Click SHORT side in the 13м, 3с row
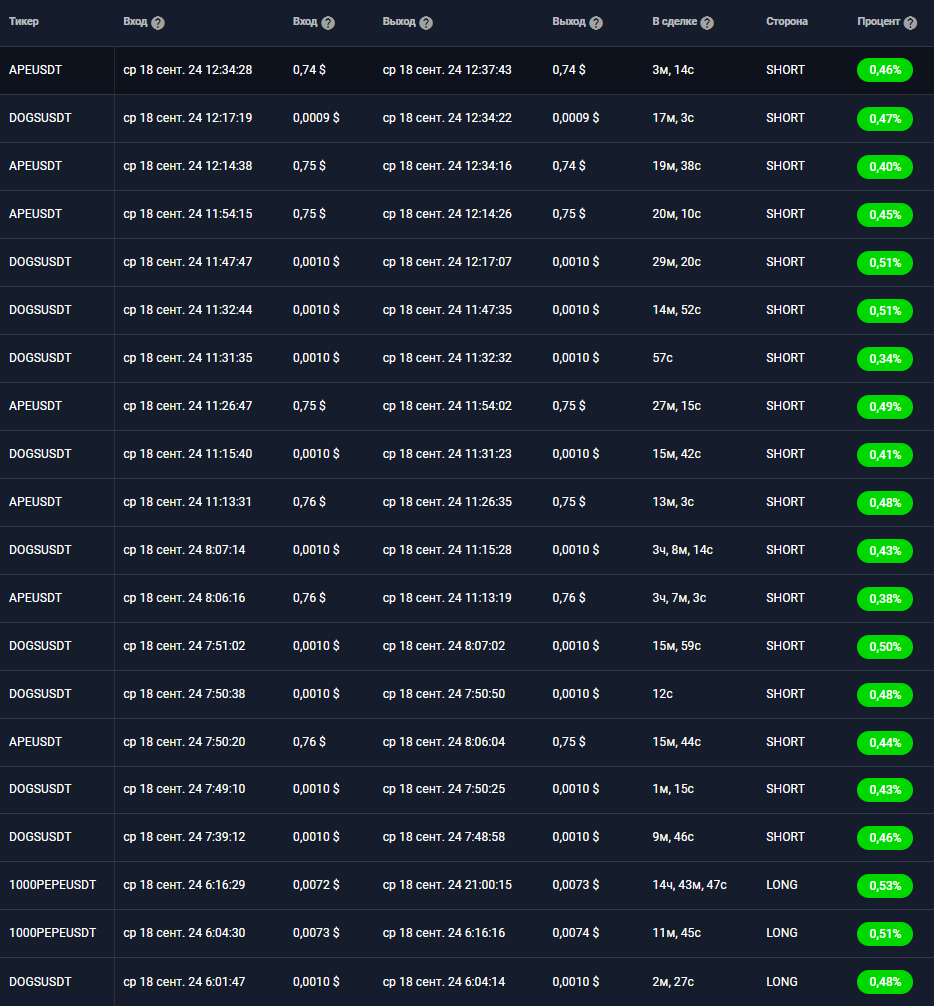934x1006 pixels. coord(785,502)
